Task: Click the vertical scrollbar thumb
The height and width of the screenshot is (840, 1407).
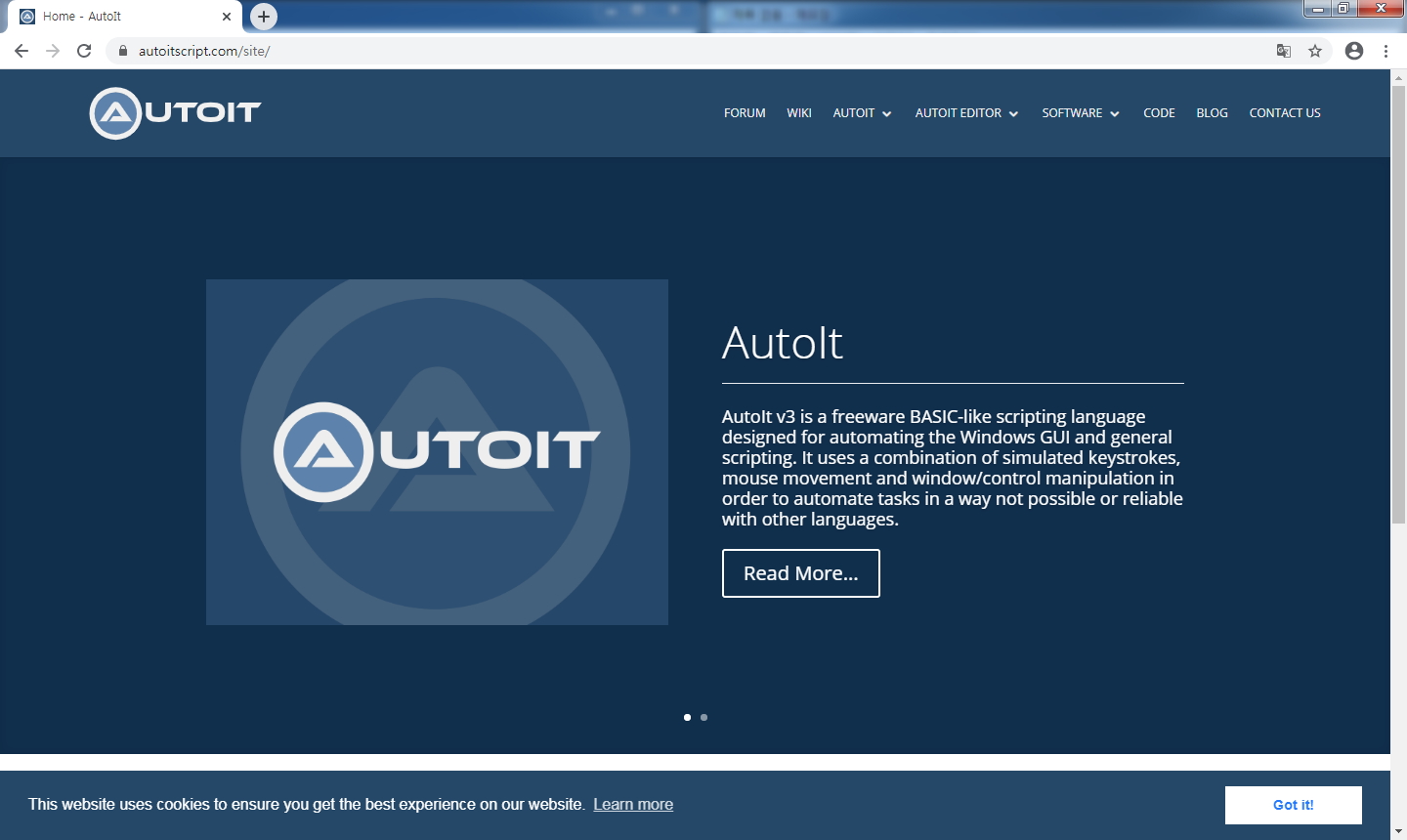Action: click(1398, 306)
